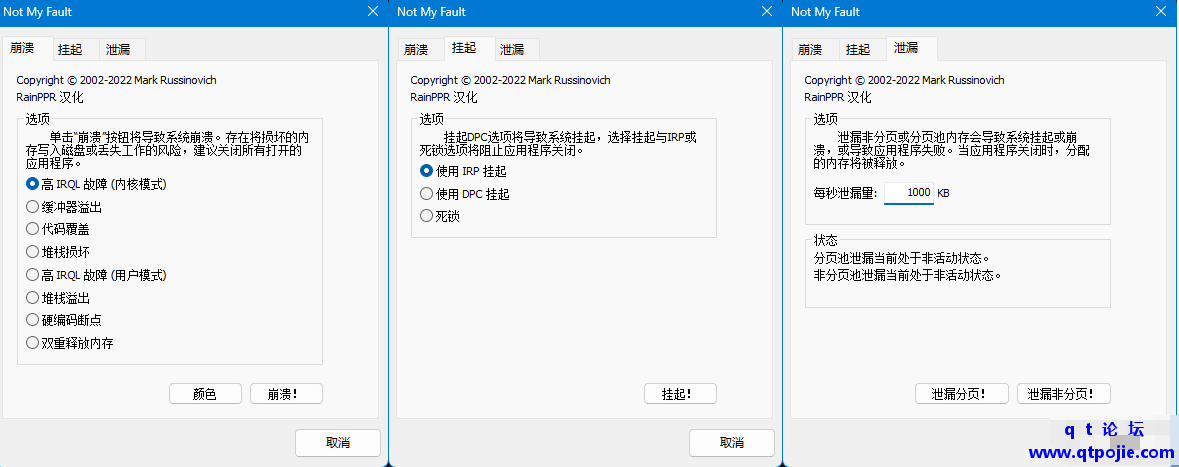
Task: Click the 泄漏分页! button
Action: (x=962, y=393)
